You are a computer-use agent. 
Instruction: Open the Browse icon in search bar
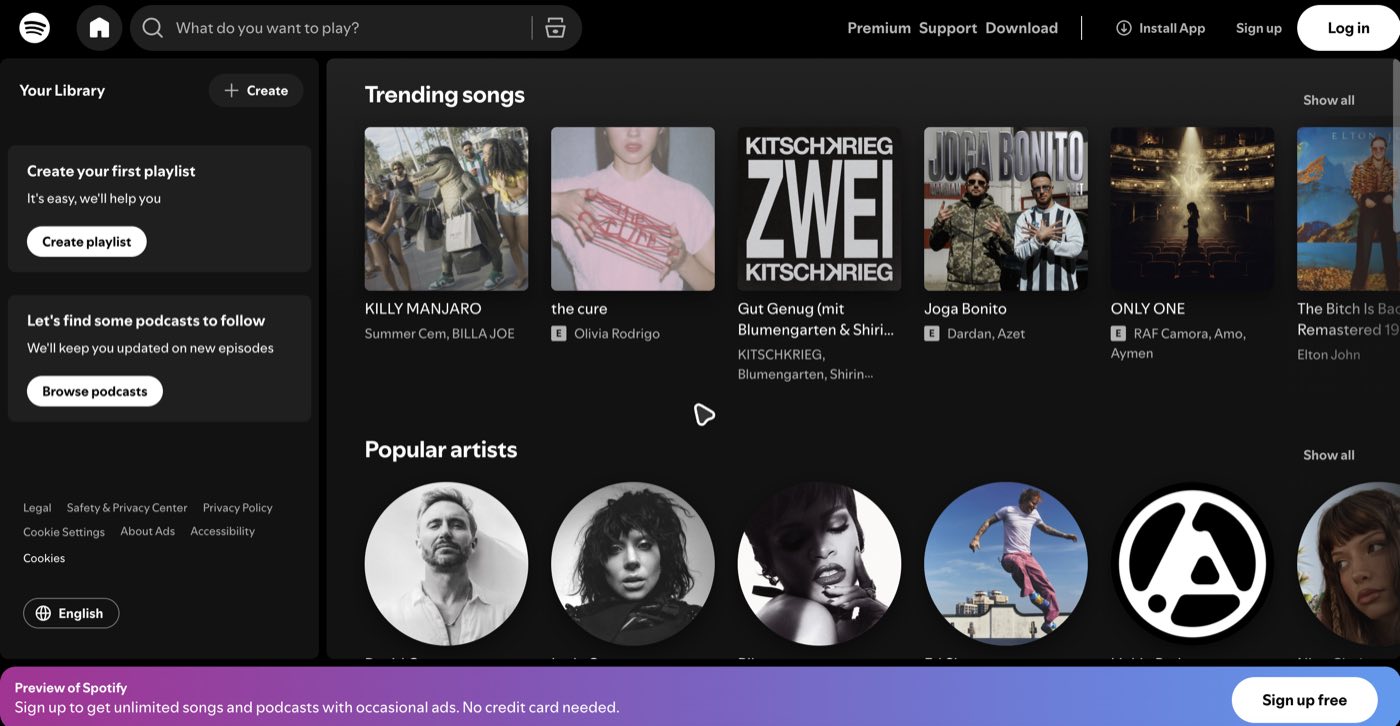tap(556, 28)
